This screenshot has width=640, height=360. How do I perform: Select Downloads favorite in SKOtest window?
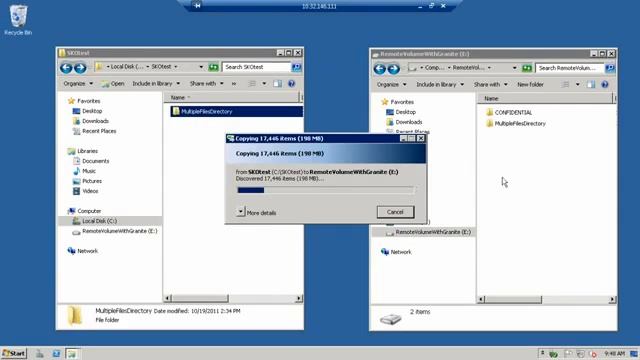point(91,121)
